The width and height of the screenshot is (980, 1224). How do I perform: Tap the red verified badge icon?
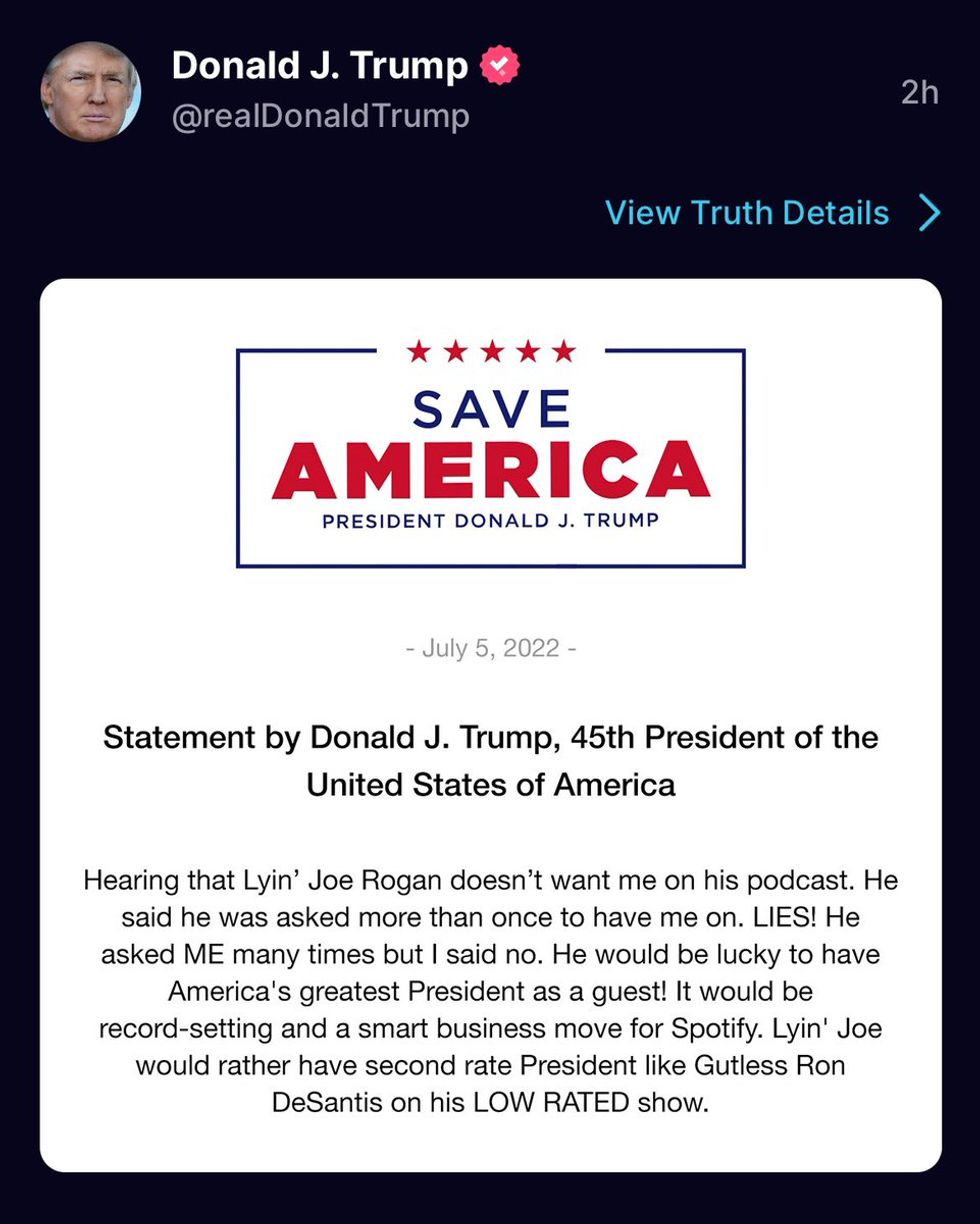pos(500,67)
